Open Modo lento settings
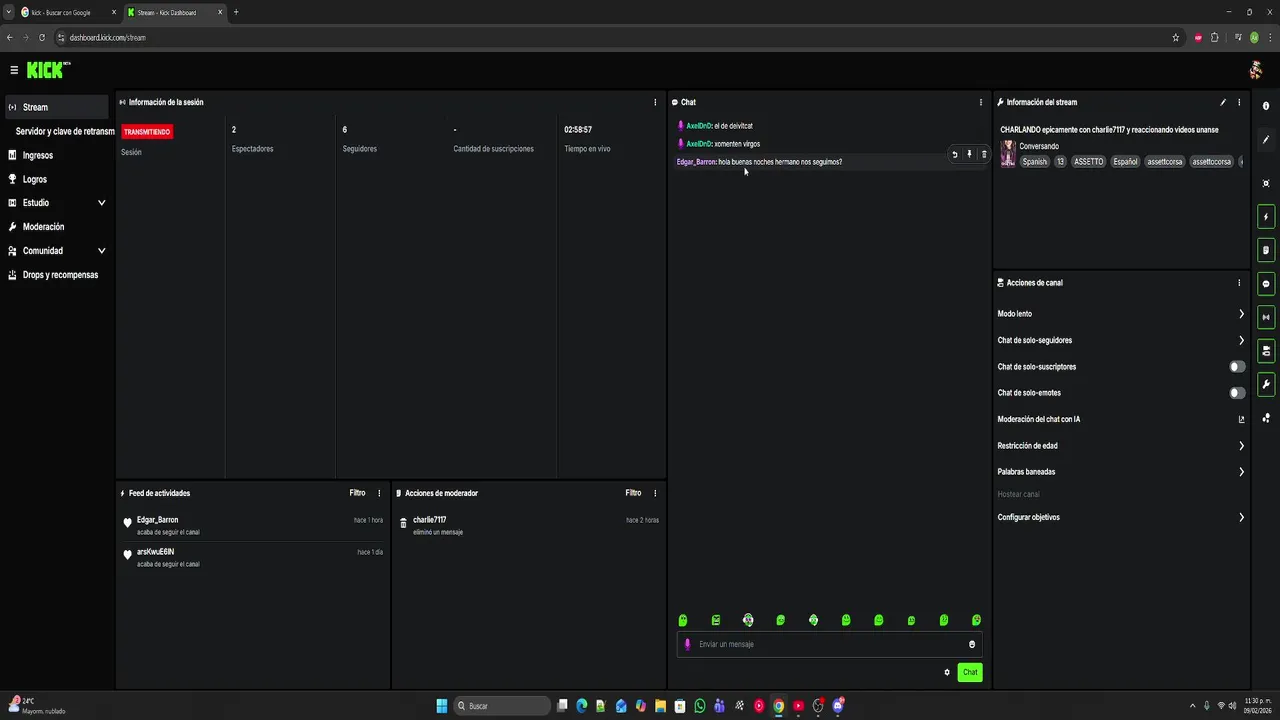Image resolution: width=1280 pixels, height=720 pixels. (1121, 314)
